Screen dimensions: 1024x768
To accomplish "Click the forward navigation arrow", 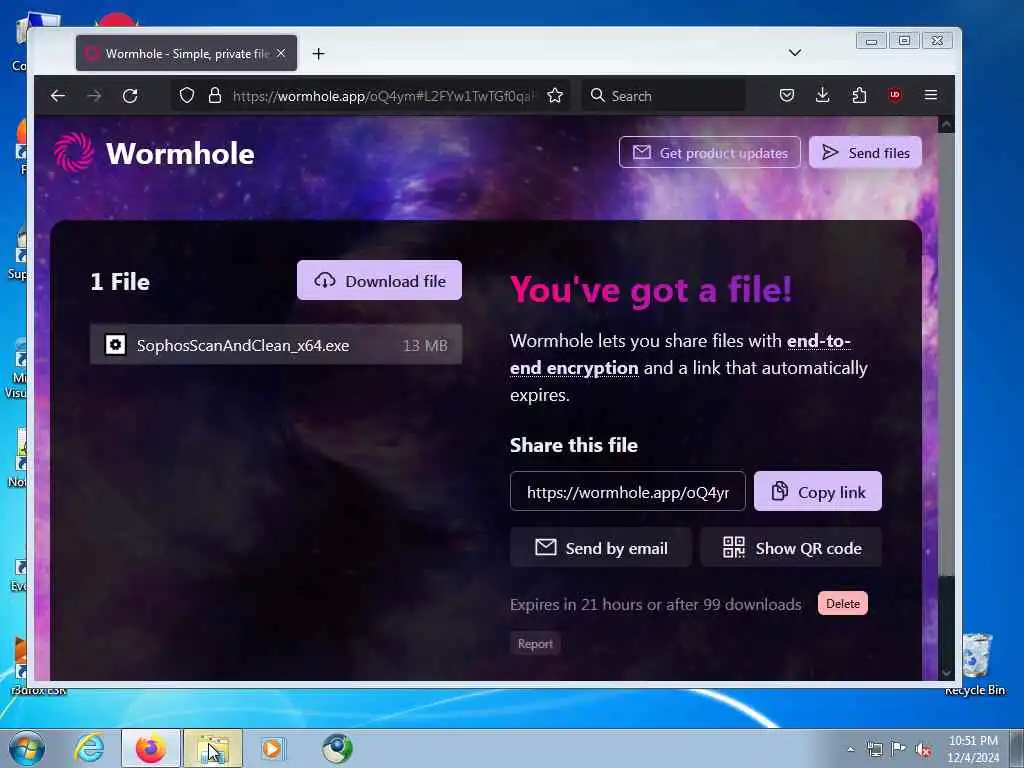I will click(x=94, y=96).
